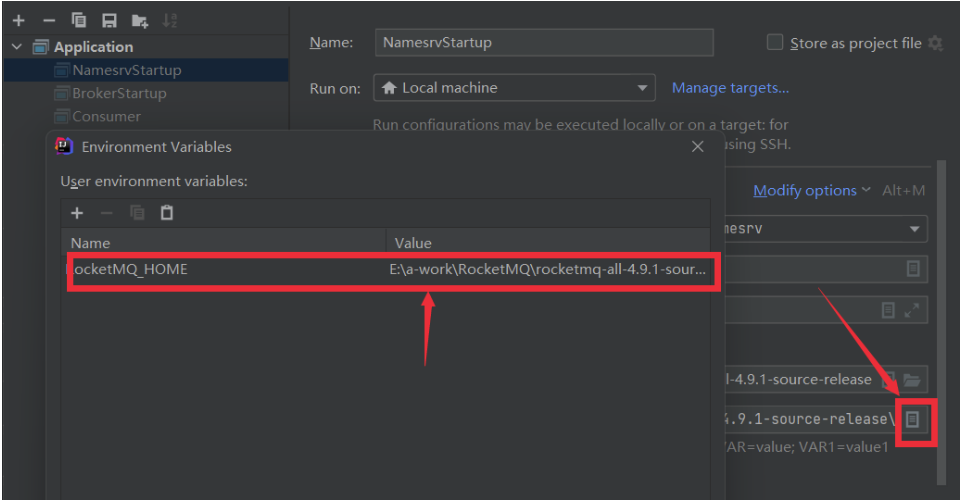Screen dimensions: 962x501
Task: Open the Manage targets link
Action: pyautogui.click(x=730, y=88)
